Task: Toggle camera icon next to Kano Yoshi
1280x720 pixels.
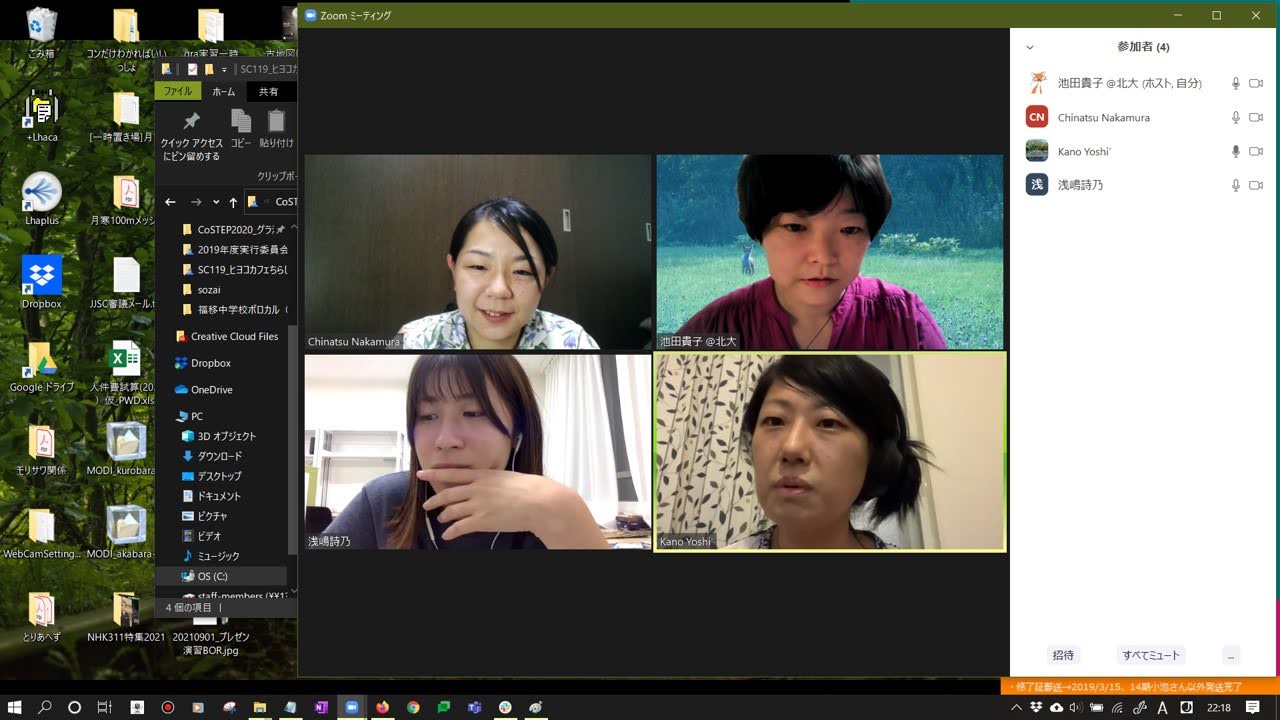Action: (1256, 152)
